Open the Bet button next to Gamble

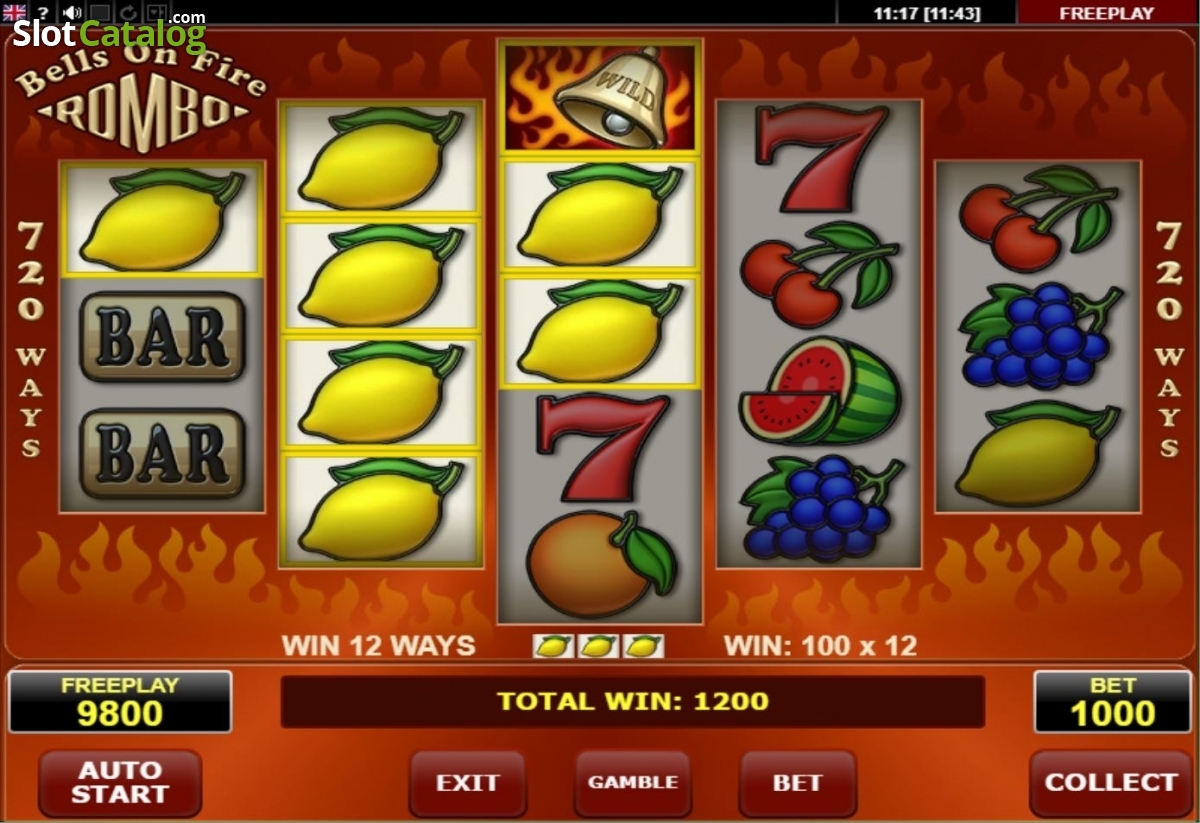[797, 782]
